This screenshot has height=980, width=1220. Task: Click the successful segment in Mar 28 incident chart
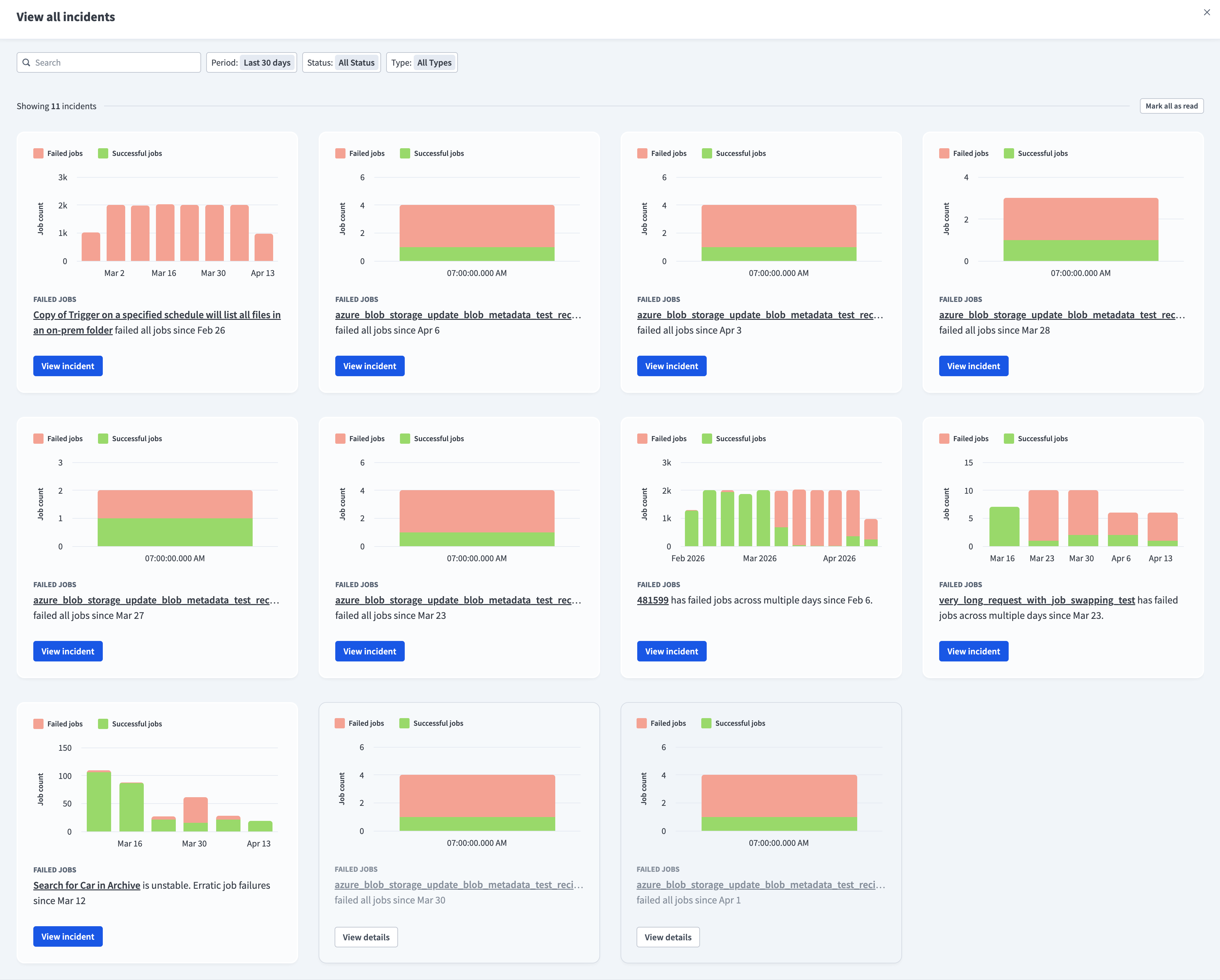point(1081,251)
